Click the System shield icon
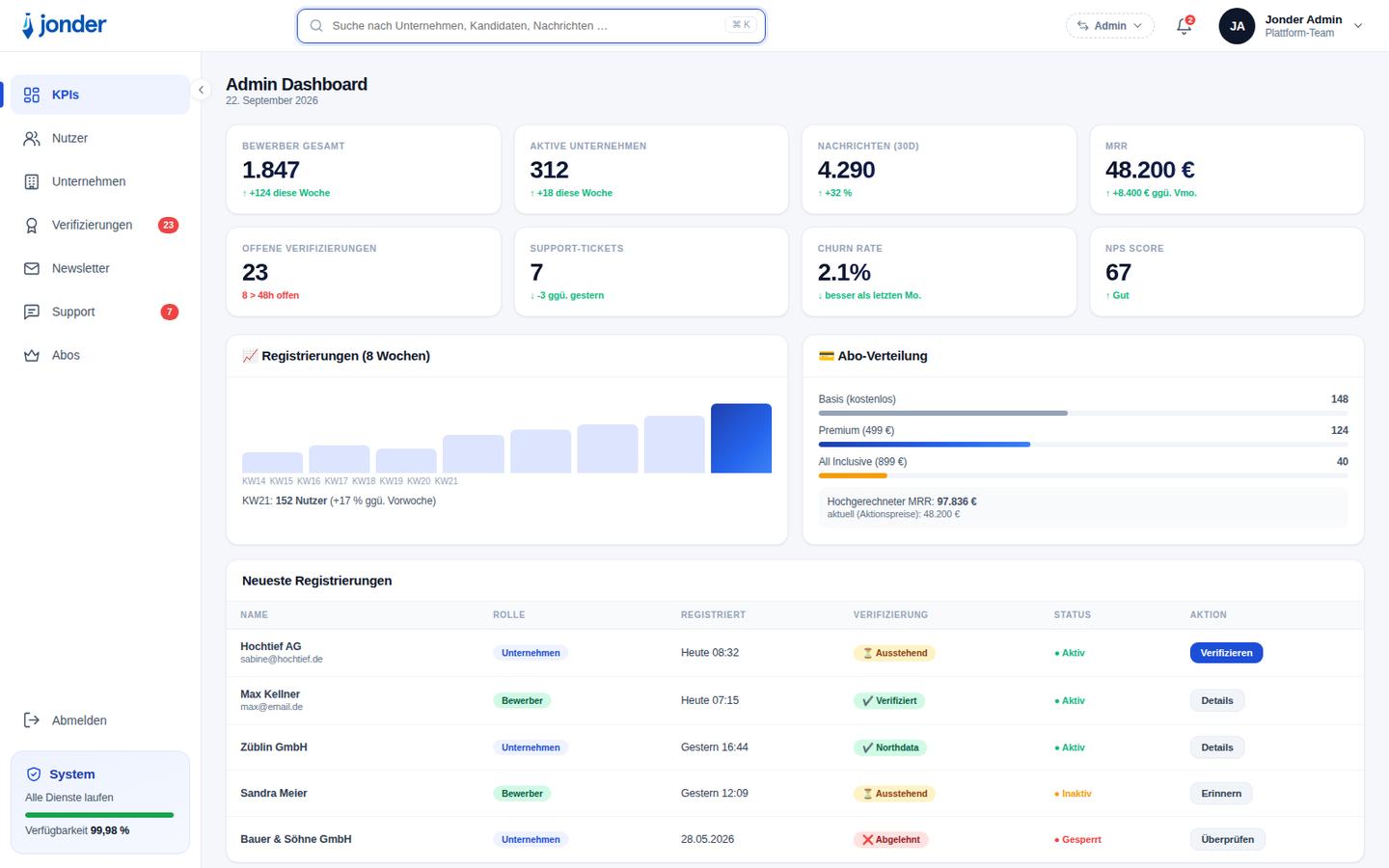Viewport: 1389px width, 868px height. (34, 774)
